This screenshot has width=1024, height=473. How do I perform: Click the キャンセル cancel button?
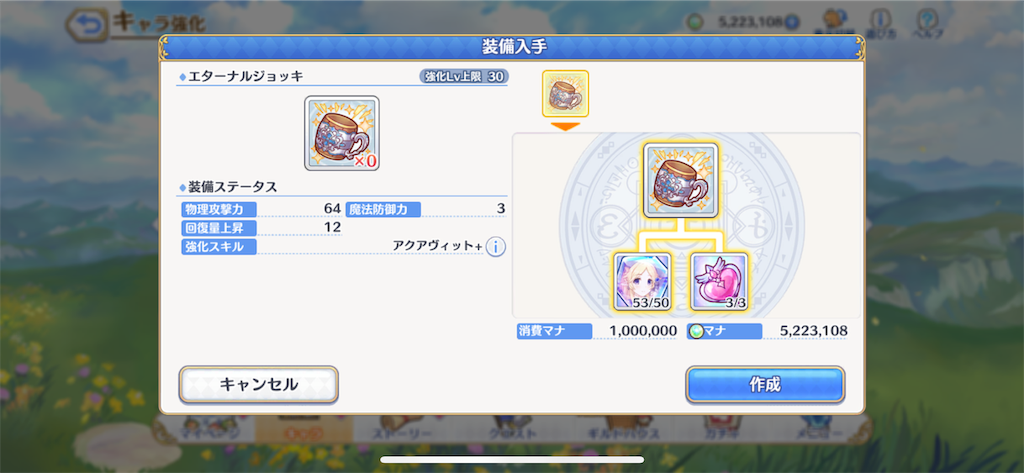[x=259, y=385]
